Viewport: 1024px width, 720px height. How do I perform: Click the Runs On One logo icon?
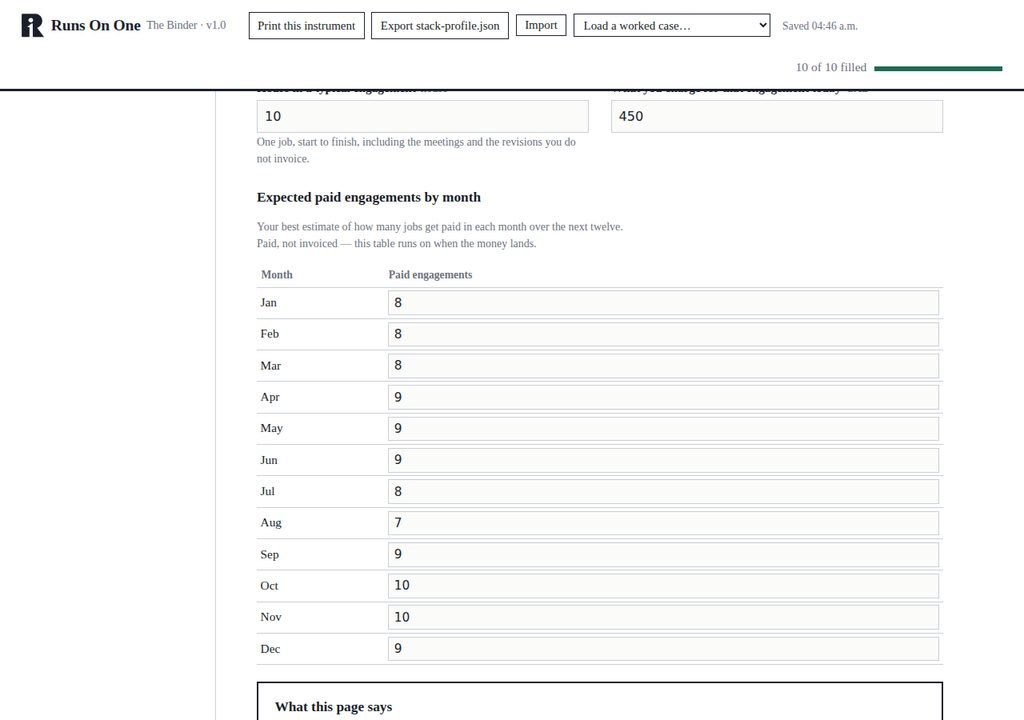(32, 25)
